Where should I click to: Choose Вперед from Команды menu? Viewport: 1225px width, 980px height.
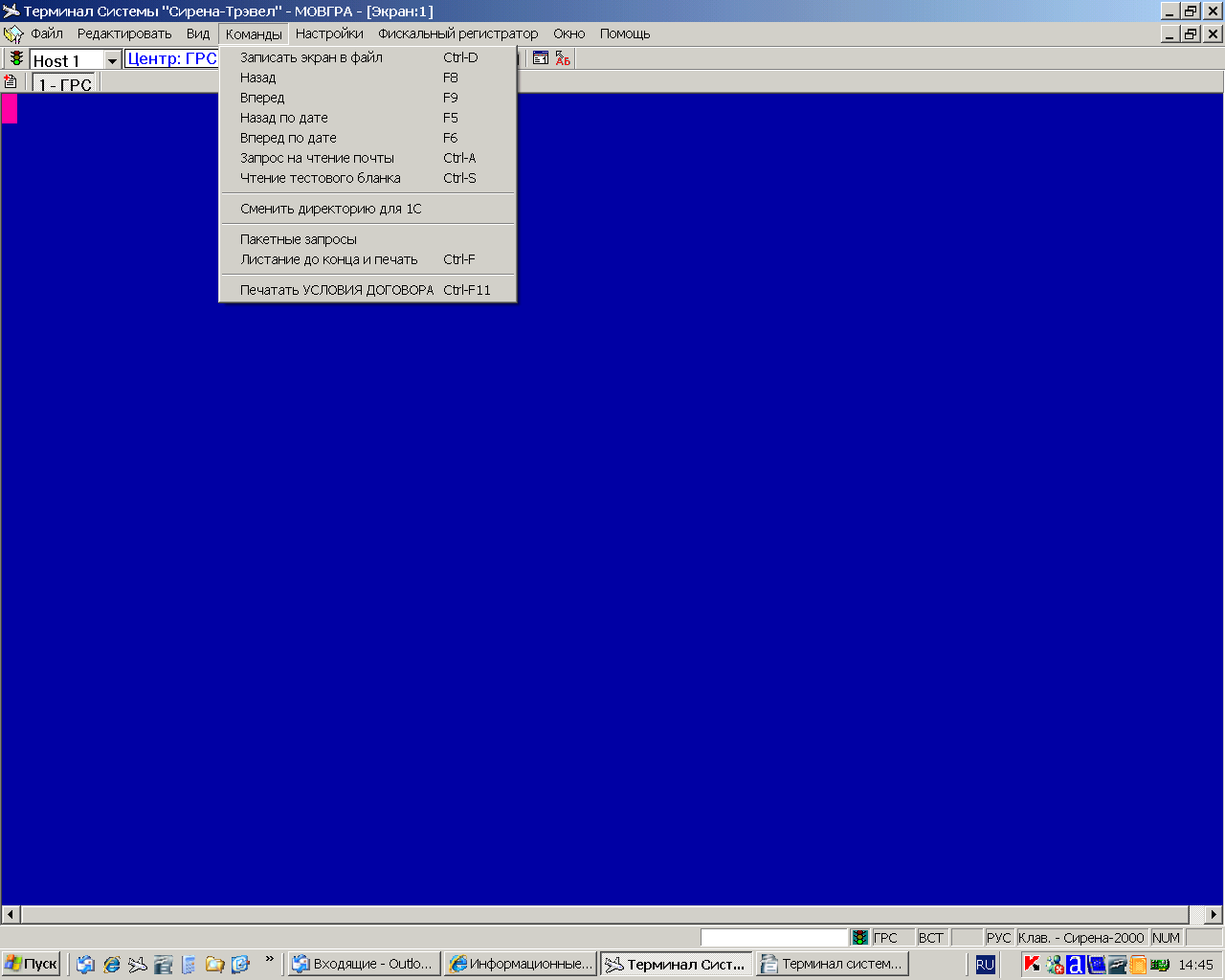pyautogui.click(x=368, y=98)
